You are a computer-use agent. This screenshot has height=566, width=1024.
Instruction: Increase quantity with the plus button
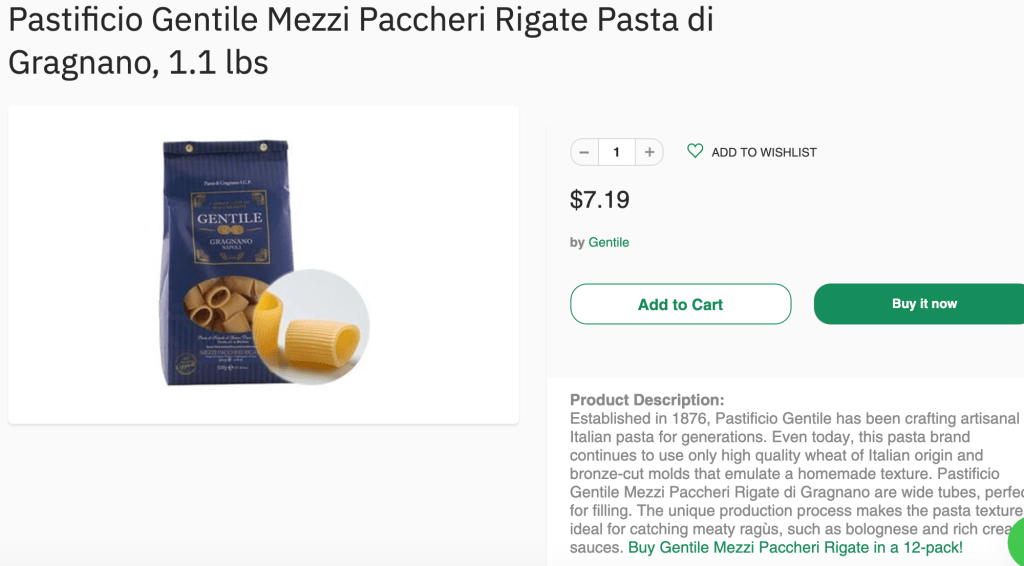649,152
